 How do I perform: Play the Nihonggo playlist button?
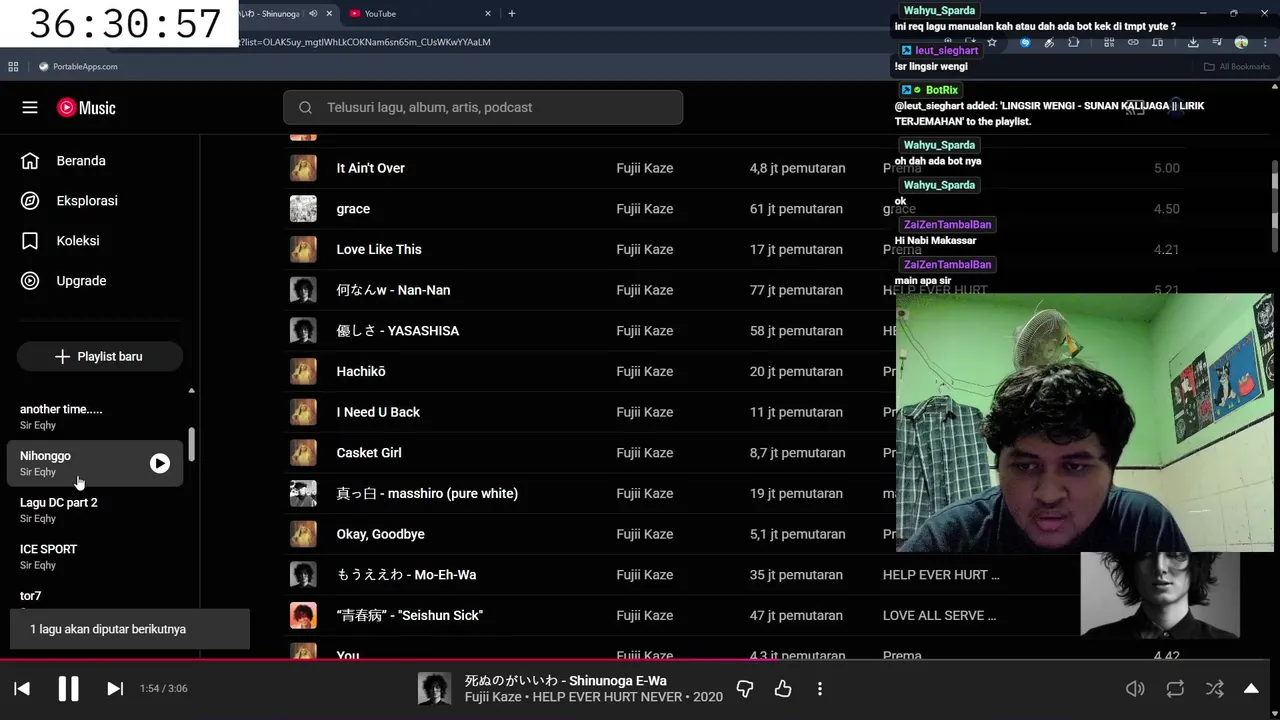160,463
